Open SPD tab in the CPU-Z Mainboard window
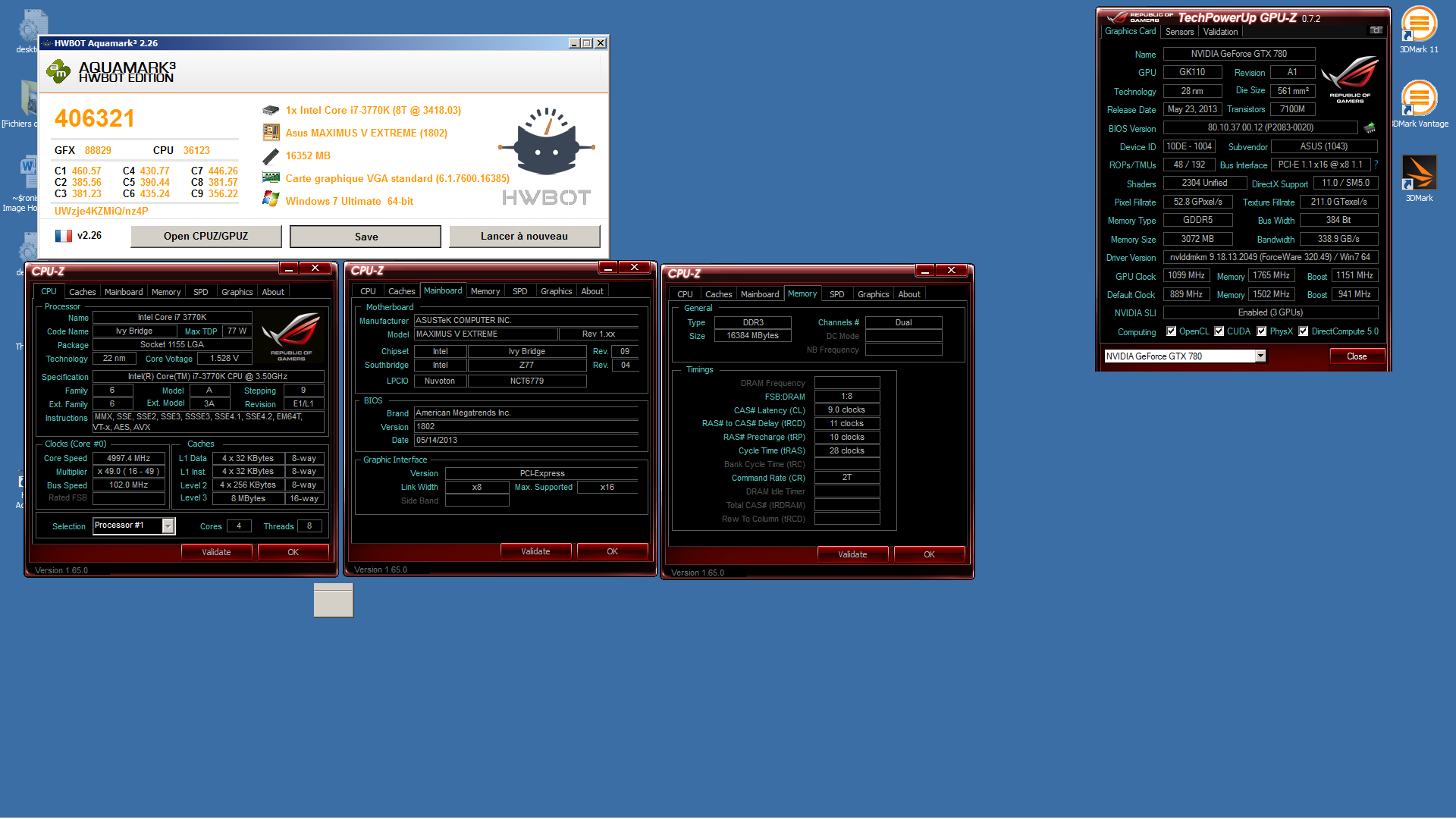This screenshot has width=1456, height=819. pyautogui.click(x=519, y=291)
